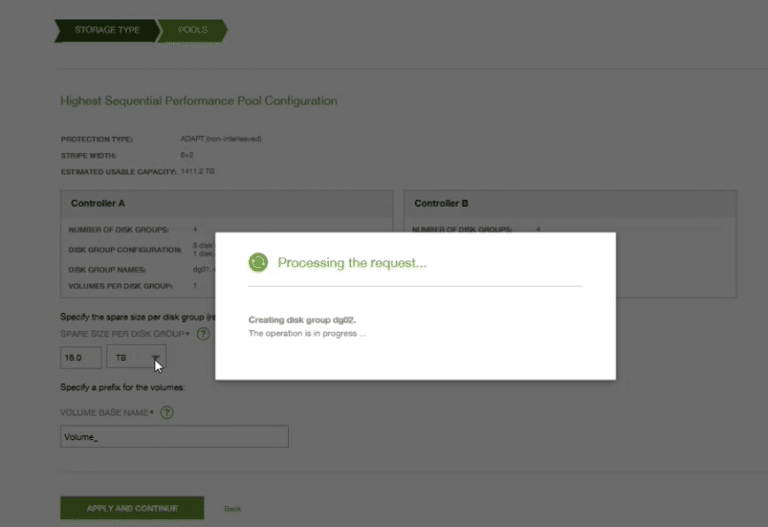Click the Back link
This screenshot has height=527, width=768.
point(233,509)
